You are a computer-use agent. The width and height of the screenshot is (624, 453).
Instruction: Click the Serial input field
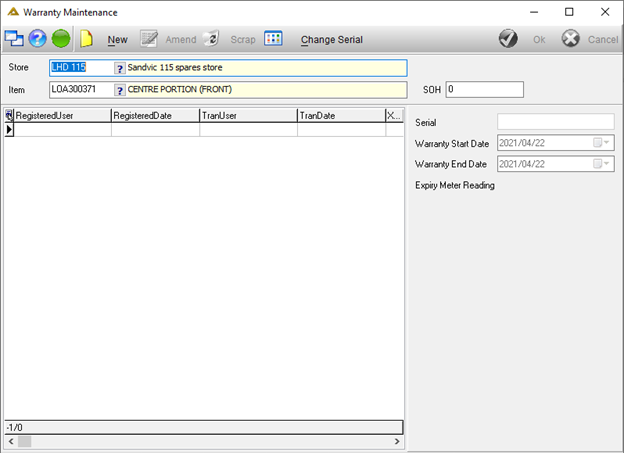tap(556, 122)
